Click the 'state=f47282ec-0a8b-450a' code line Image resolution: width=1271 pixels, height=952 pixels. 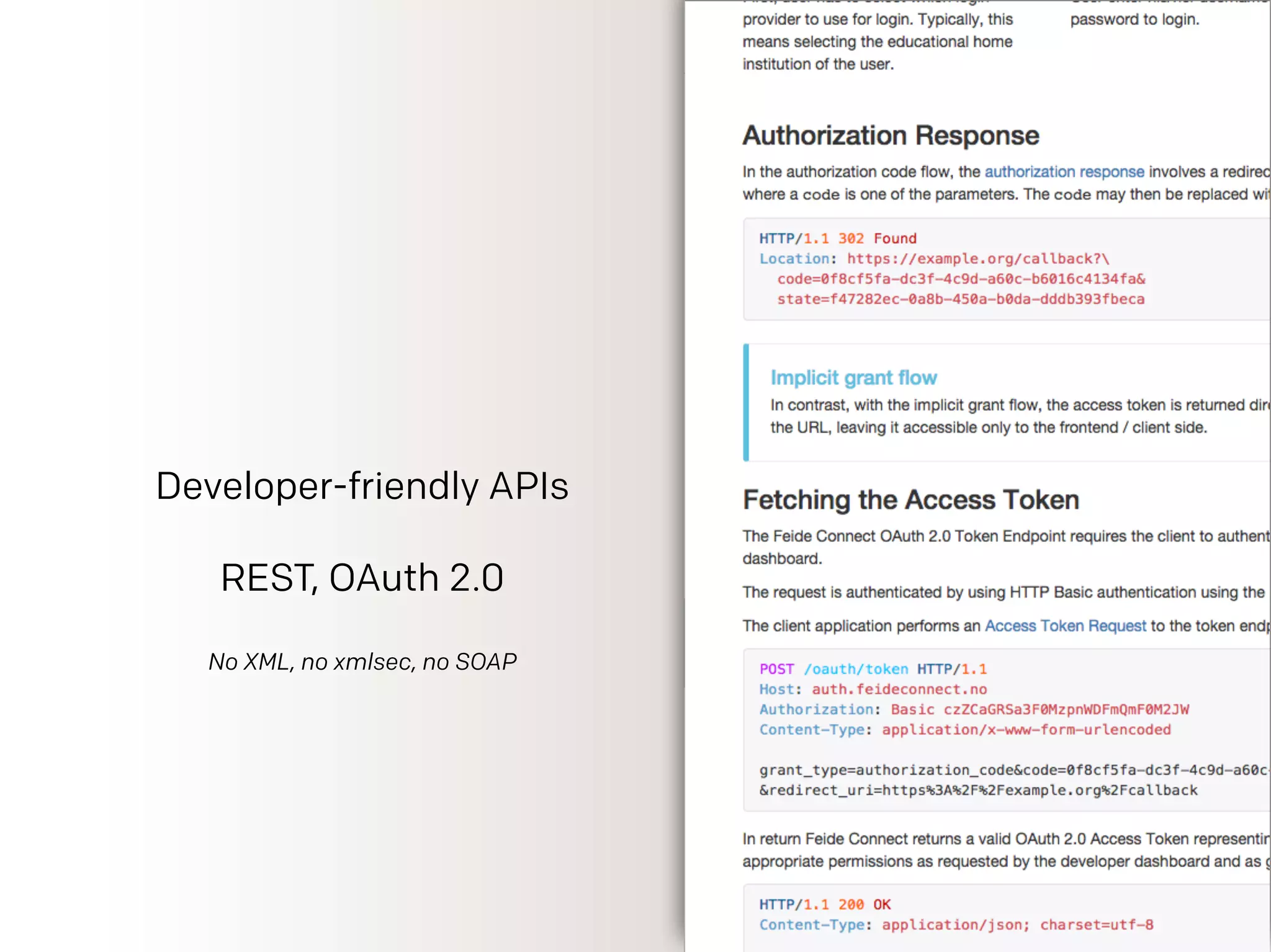click(x=961, y=299)
